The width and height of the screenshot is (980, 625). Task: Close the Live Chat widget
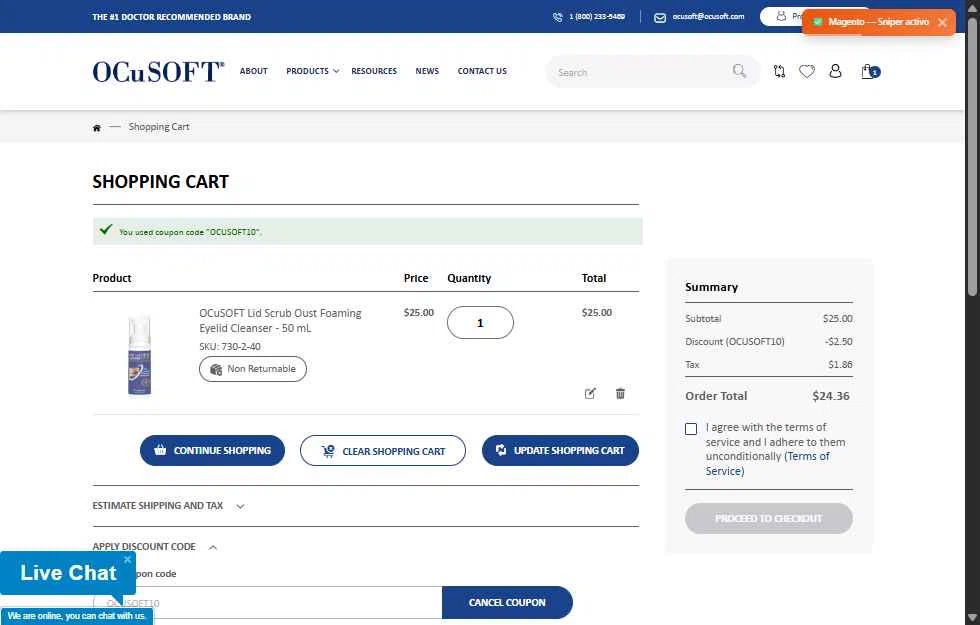click(128, 559)
